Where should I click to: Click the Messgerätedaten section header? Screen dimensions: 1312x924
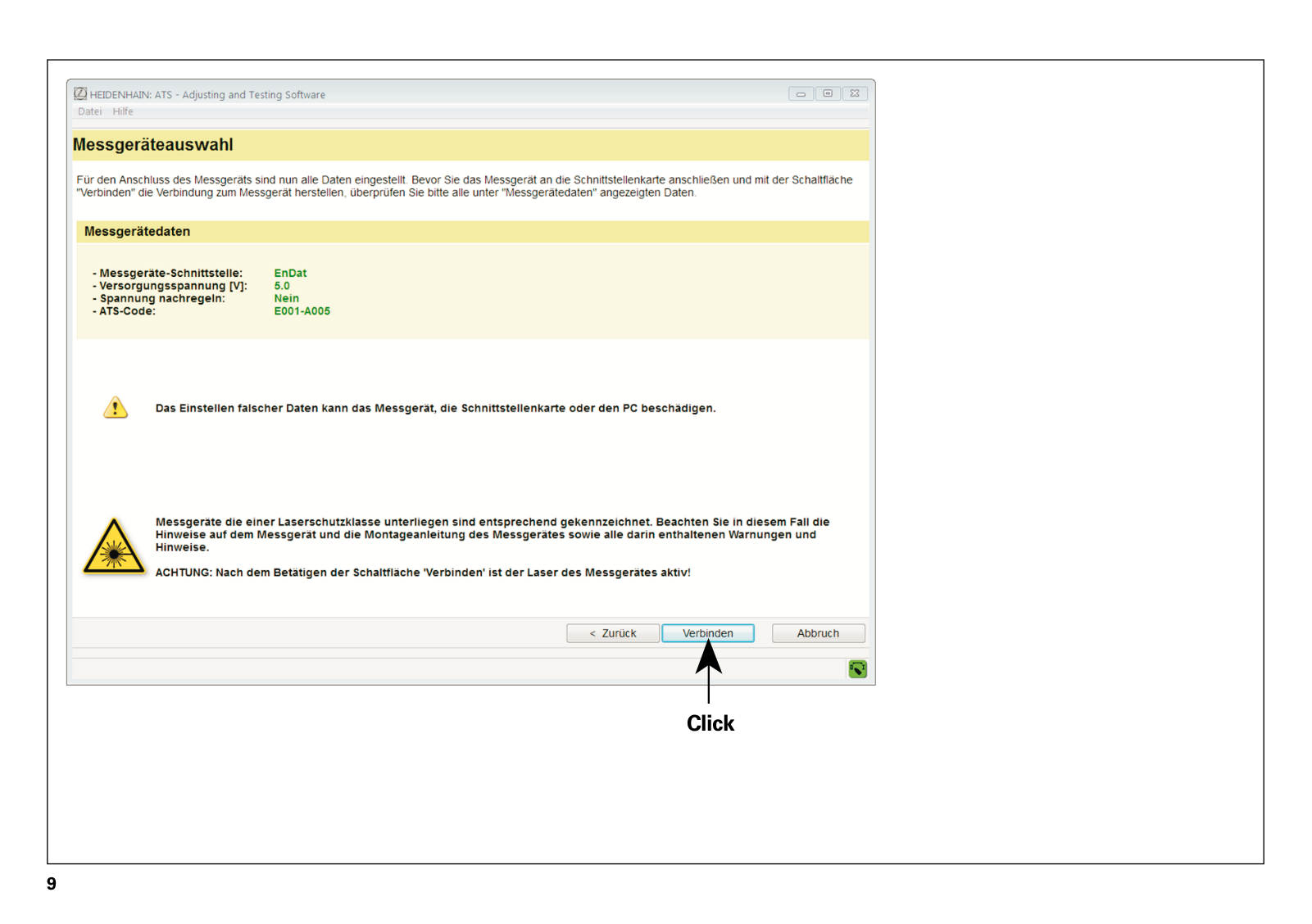pos(137,232)
